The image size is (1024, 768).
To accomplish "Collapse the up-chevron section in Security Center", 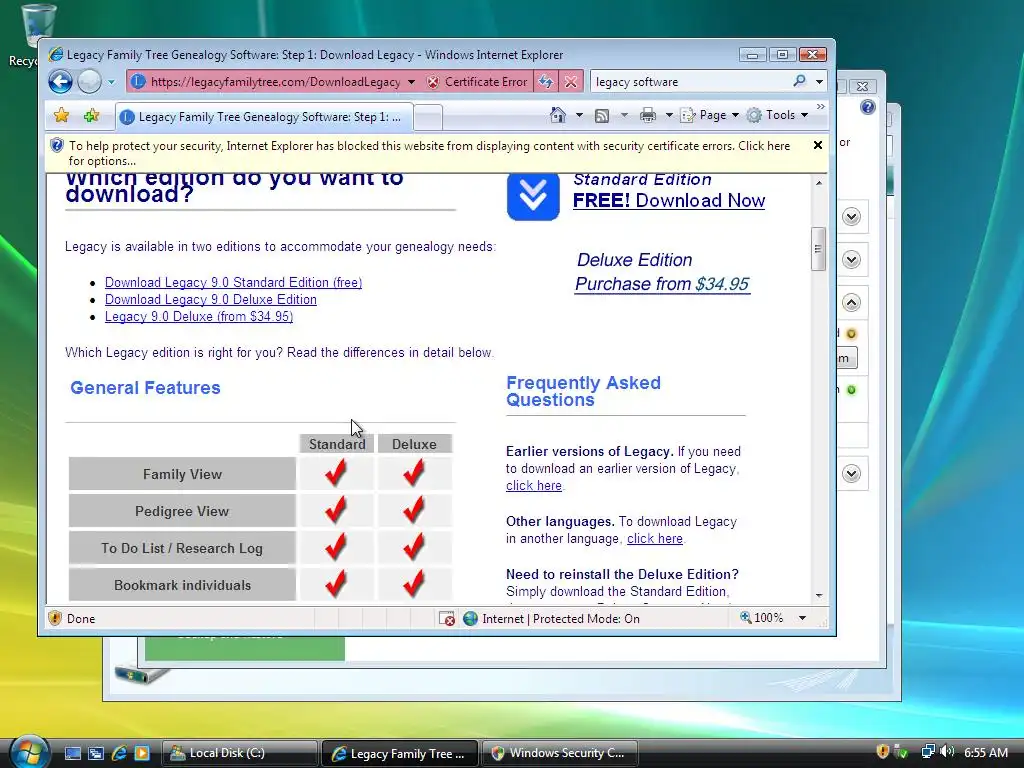I will 851,303.
